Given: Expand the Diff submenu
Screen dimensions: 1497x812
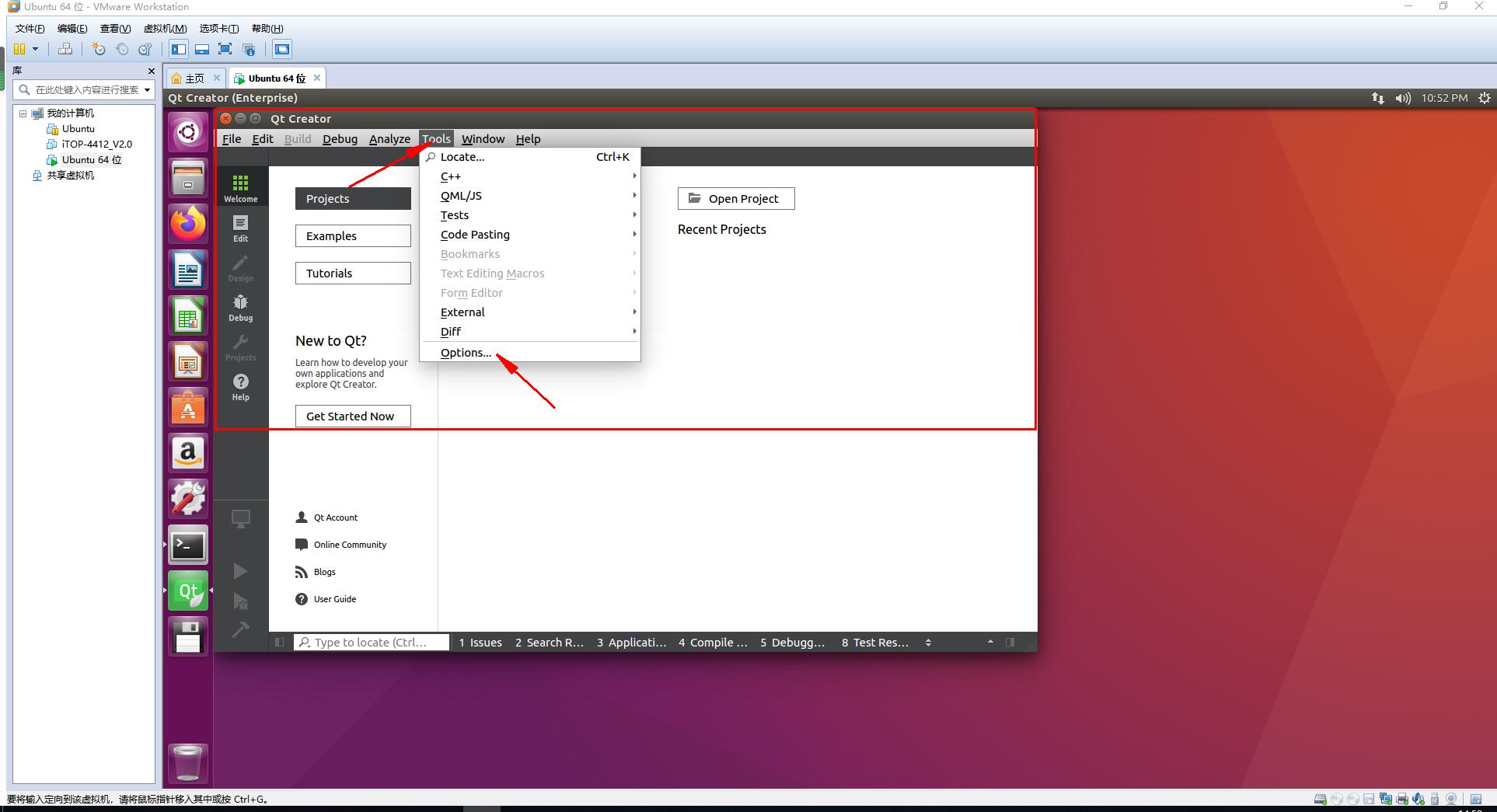Looking at the screenshot, I should point(530,332).
